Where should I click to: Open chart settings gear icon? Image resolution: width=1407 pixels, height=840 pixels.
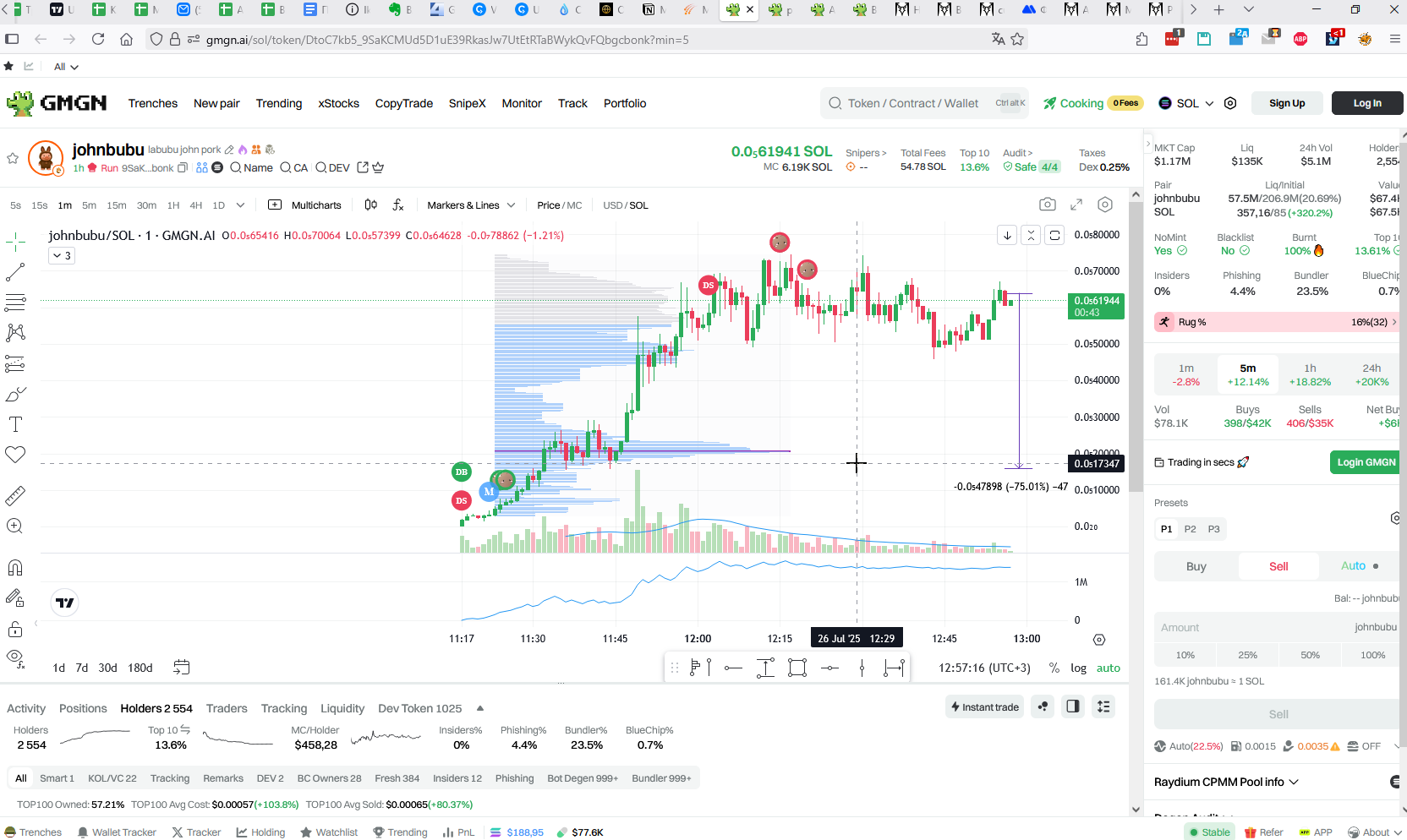pos(1105,205)
